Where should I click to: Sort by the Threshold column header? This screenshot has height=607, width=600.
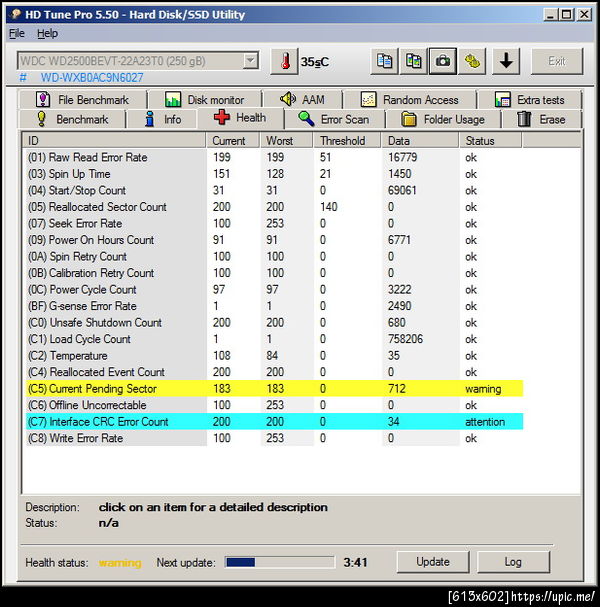(x=347, y=140)
